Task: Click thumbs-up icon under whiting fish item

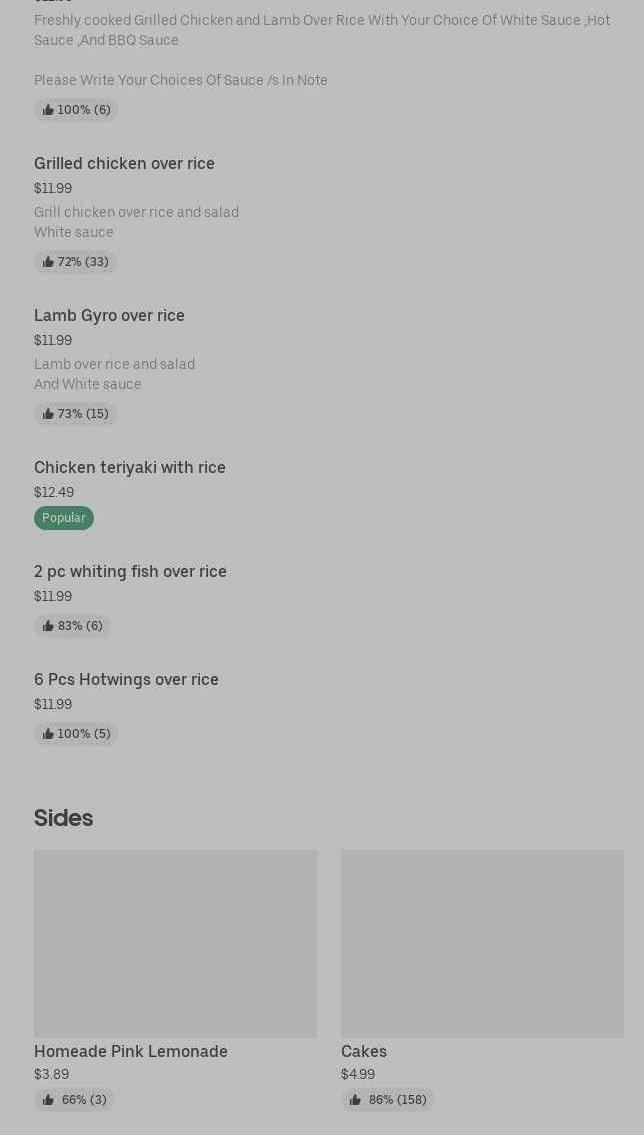Action: [x=48, y=626]
